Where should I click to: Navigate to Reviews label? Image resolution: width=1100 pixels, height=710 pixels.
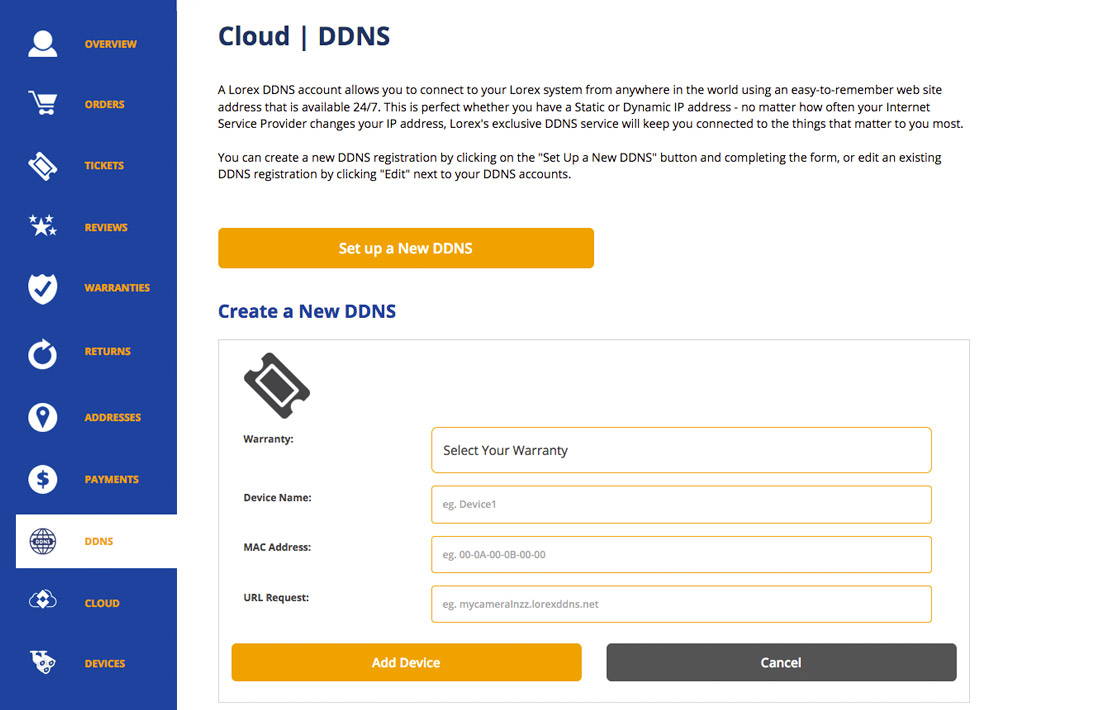[x=106, y=227]
